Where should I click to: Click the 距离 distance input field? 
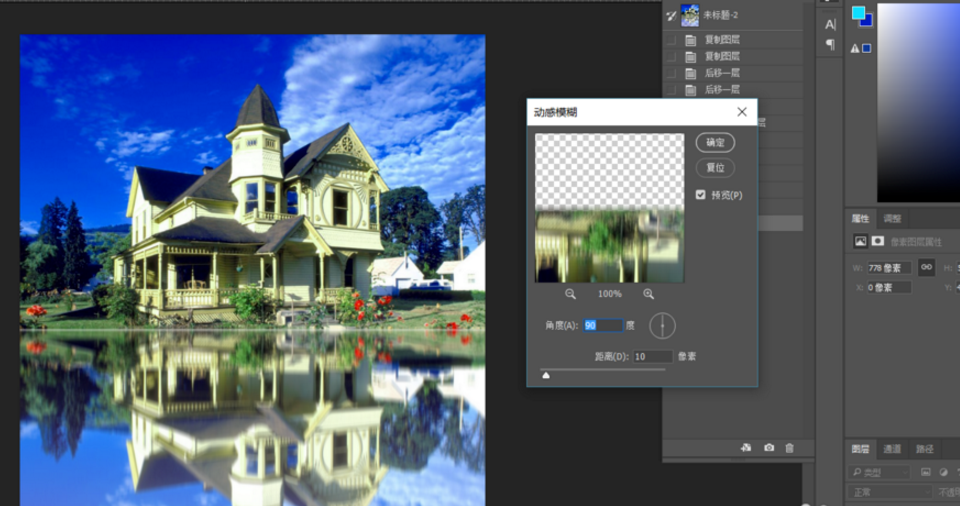pyautogui.click(x=652, y=356)
